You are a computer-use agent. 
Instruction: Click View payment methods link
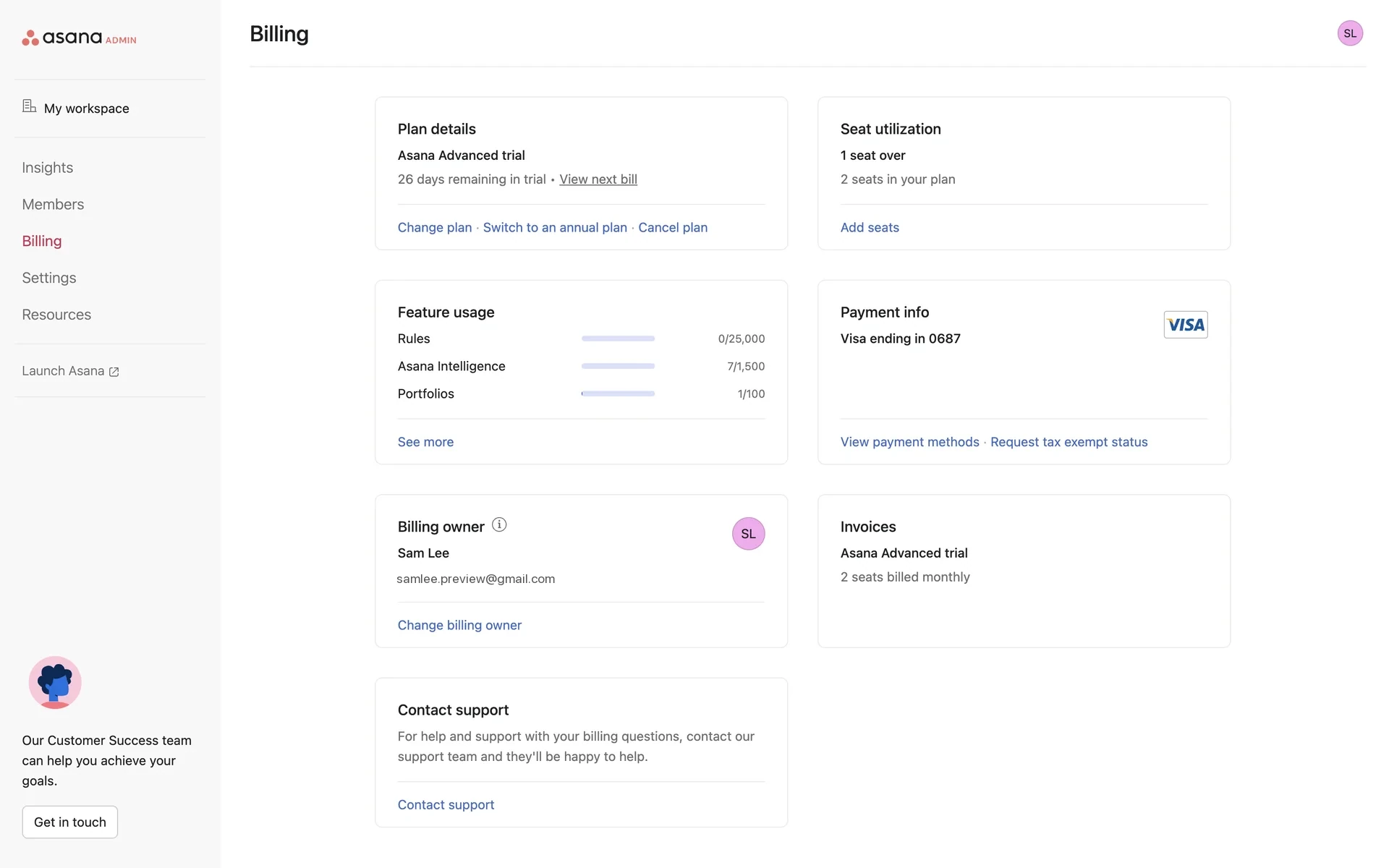click(x=910, y=442)
